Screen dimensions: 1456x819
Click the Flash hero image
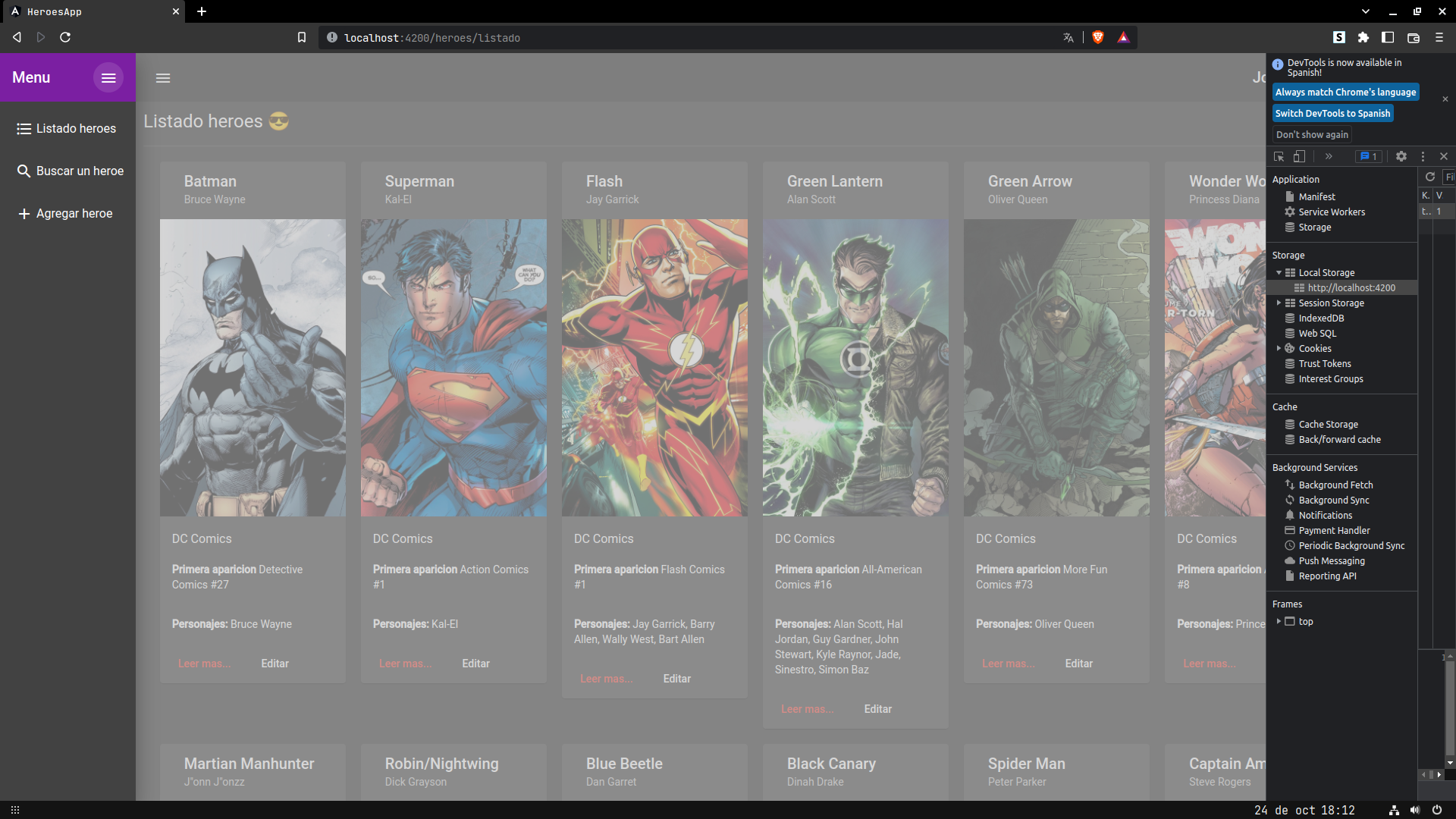tap(654, 368)
